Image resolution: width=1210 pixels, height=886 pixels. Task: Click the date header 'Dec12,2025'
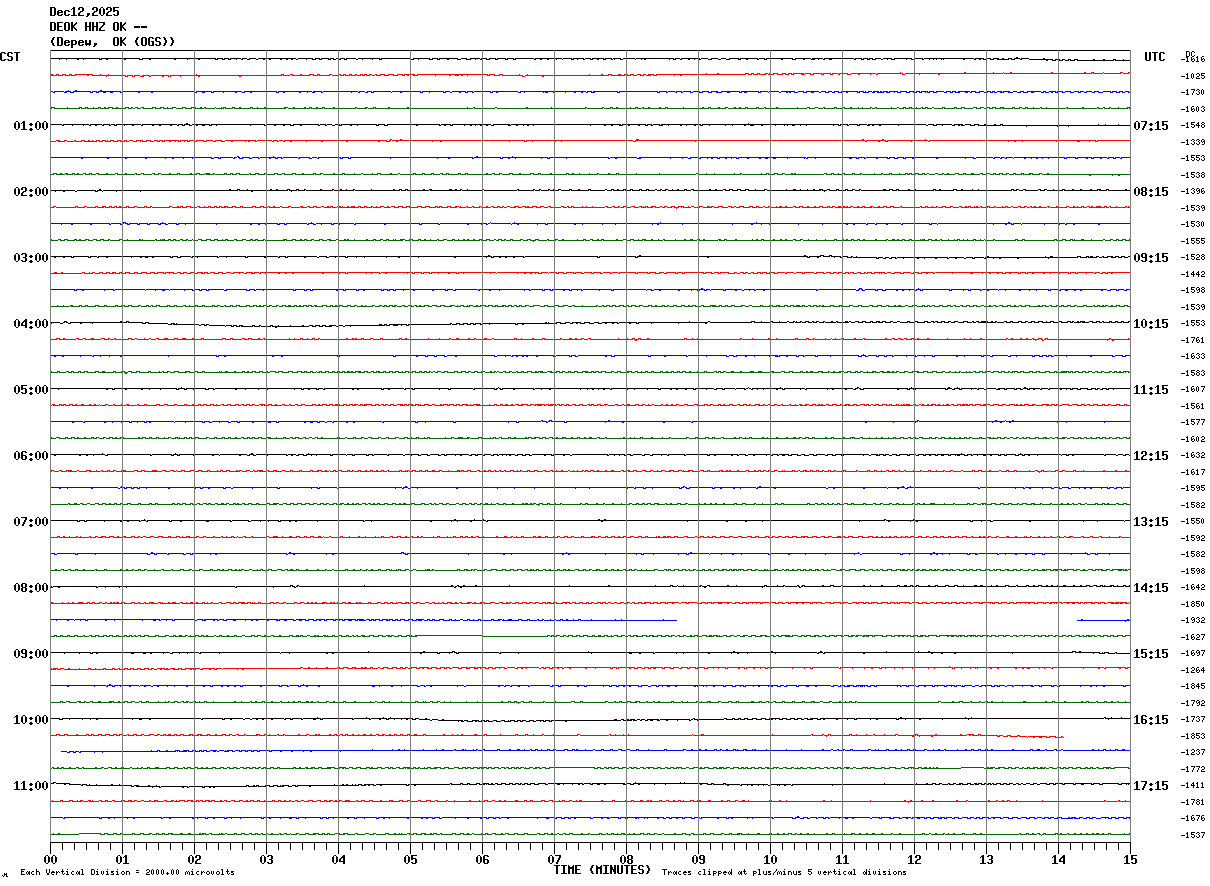pyautogui.click(x=84, y=12)
